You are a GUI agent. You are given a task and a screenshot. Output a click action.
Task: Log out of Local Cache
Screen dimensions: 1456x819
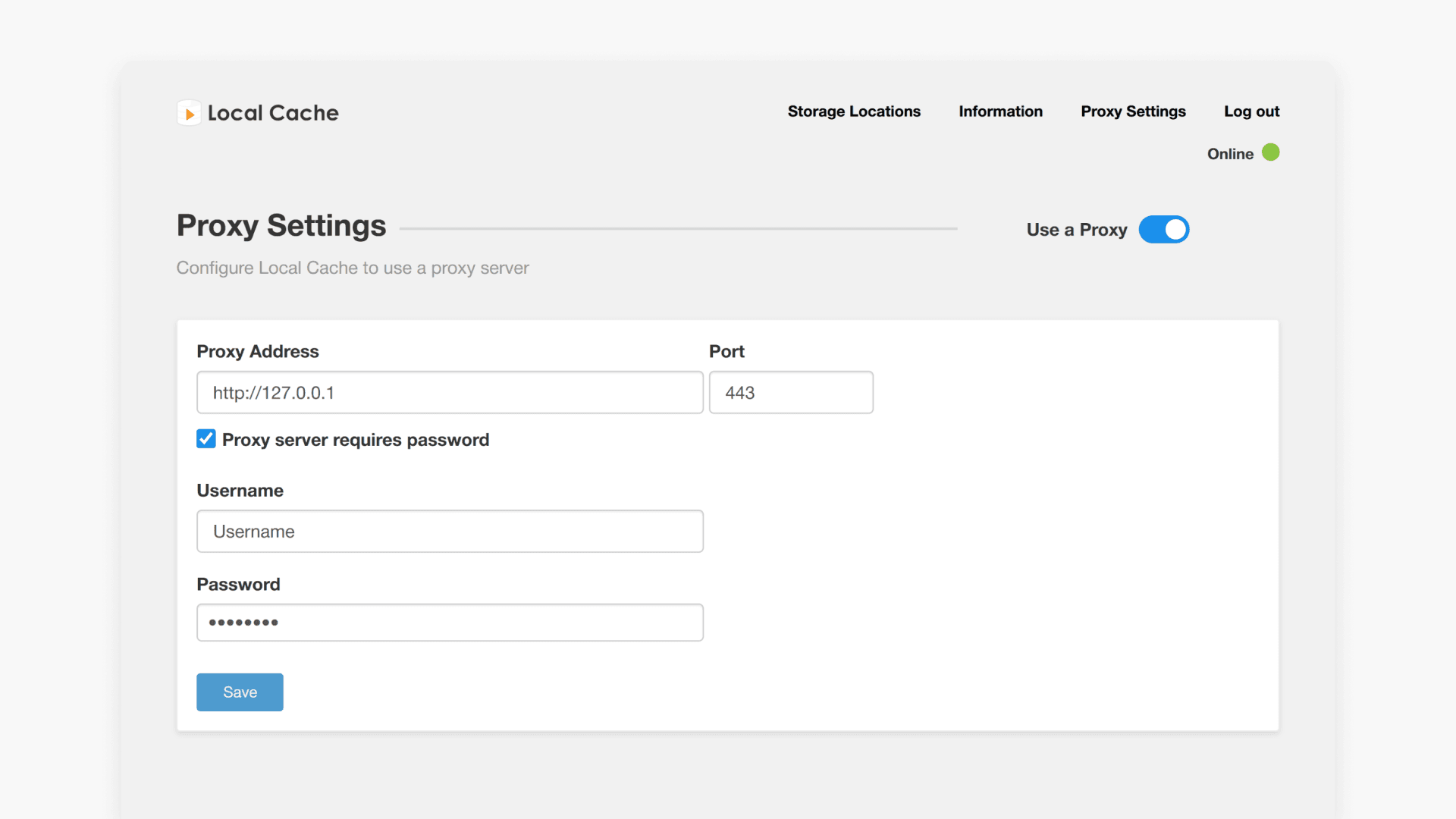(1250, 111)
